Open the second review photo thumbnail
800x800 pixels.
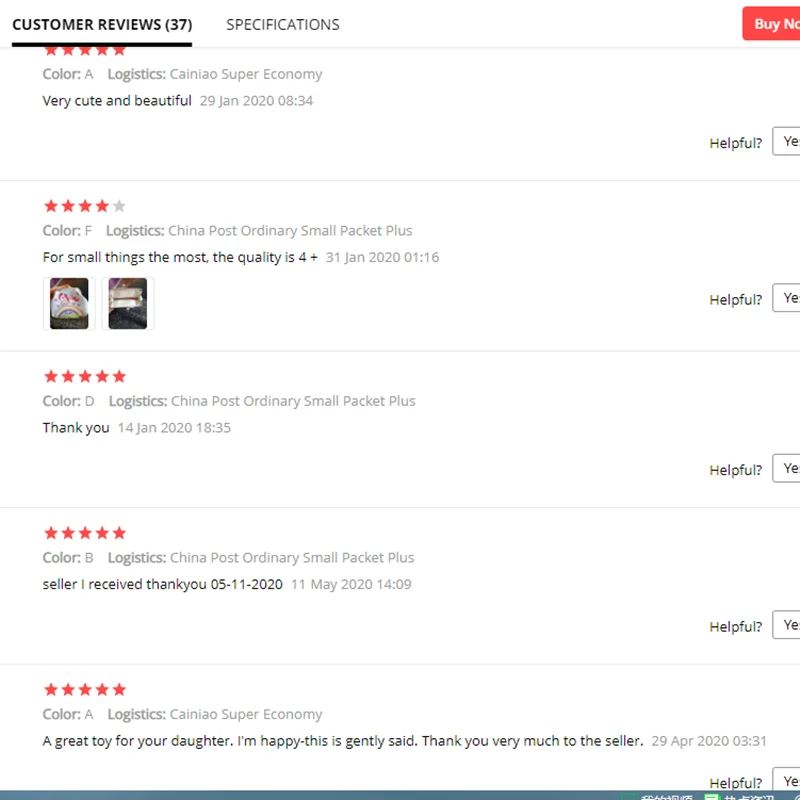pos(128,304)
